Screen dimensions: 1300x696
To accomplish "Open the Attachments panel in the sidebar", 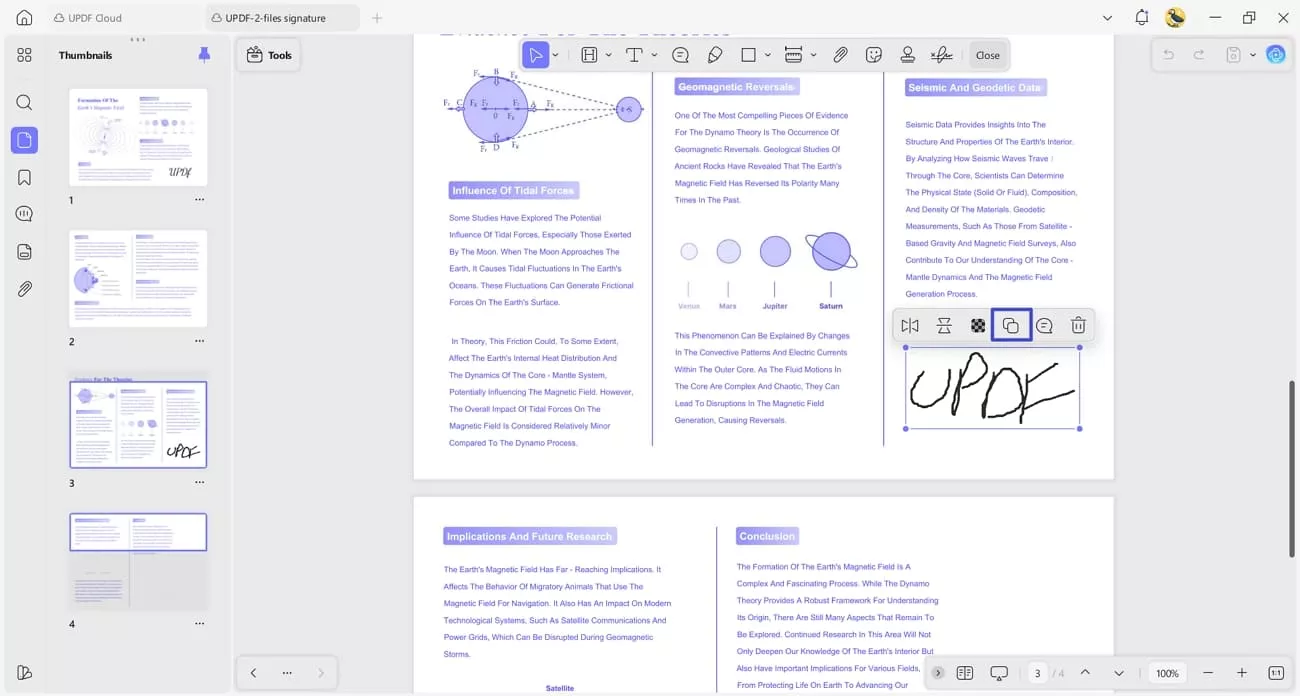I will pyautogui.click(x=24, y=289).
